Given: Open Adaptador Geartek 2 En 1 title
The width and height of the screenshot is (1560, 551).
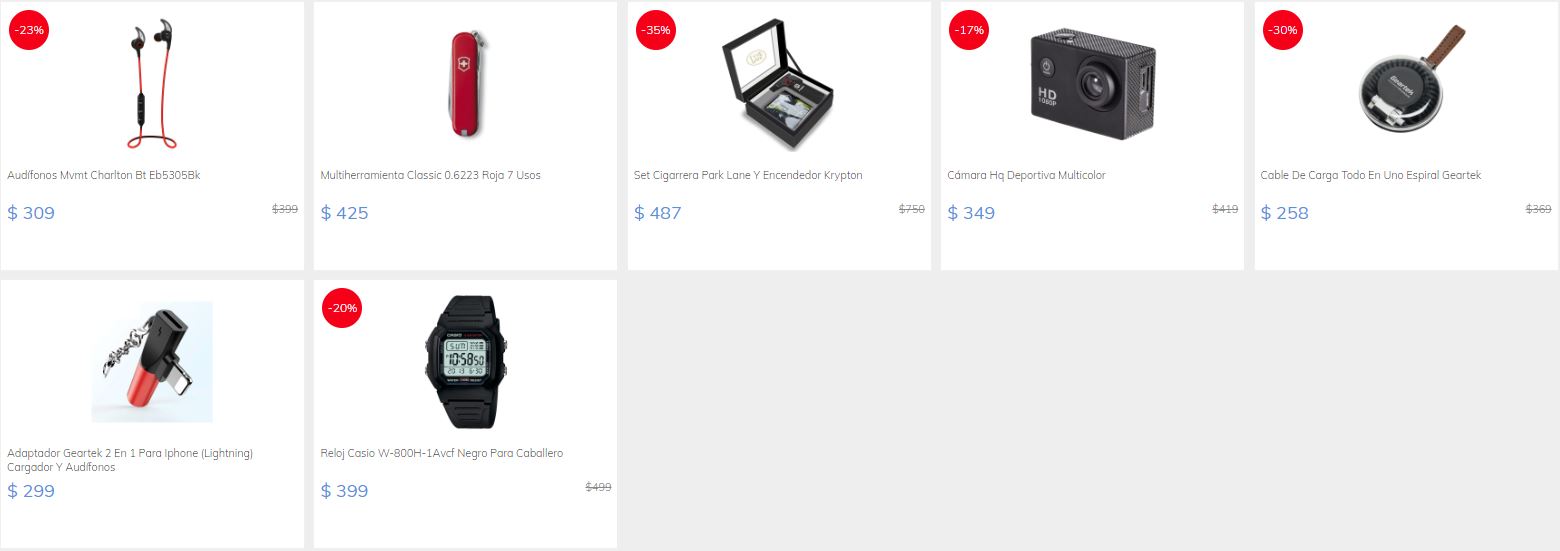Looking at the screenshot, I should tap(130, 460).
